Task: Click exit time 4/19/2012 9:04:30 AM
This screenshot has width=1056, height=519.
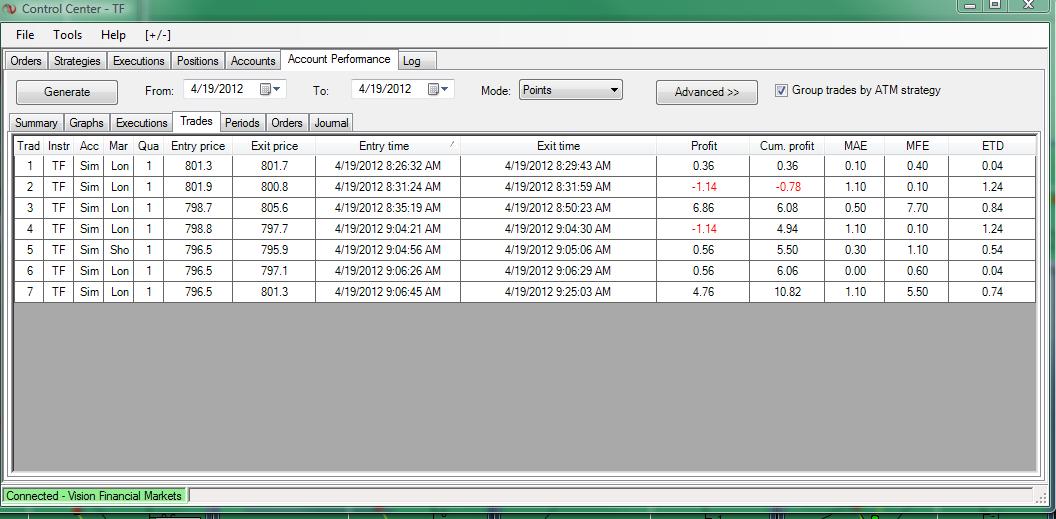Action: 558,229
